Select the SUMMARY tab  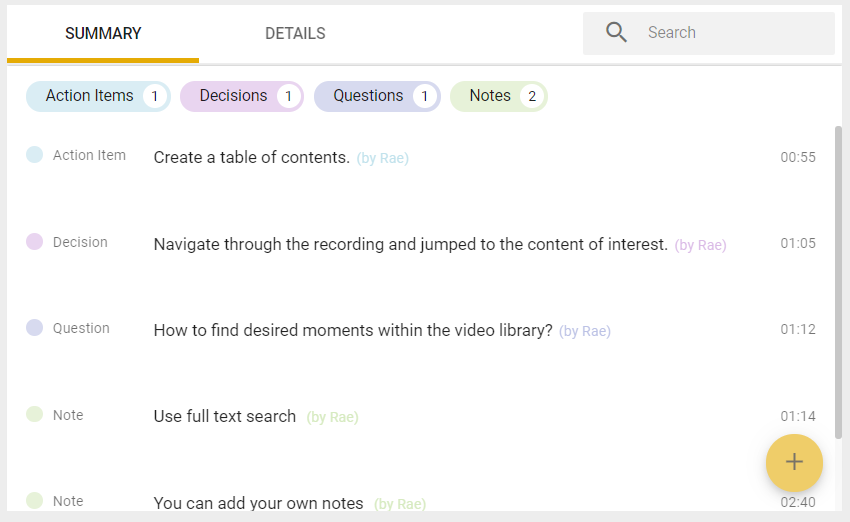click(x=103, y=34)
